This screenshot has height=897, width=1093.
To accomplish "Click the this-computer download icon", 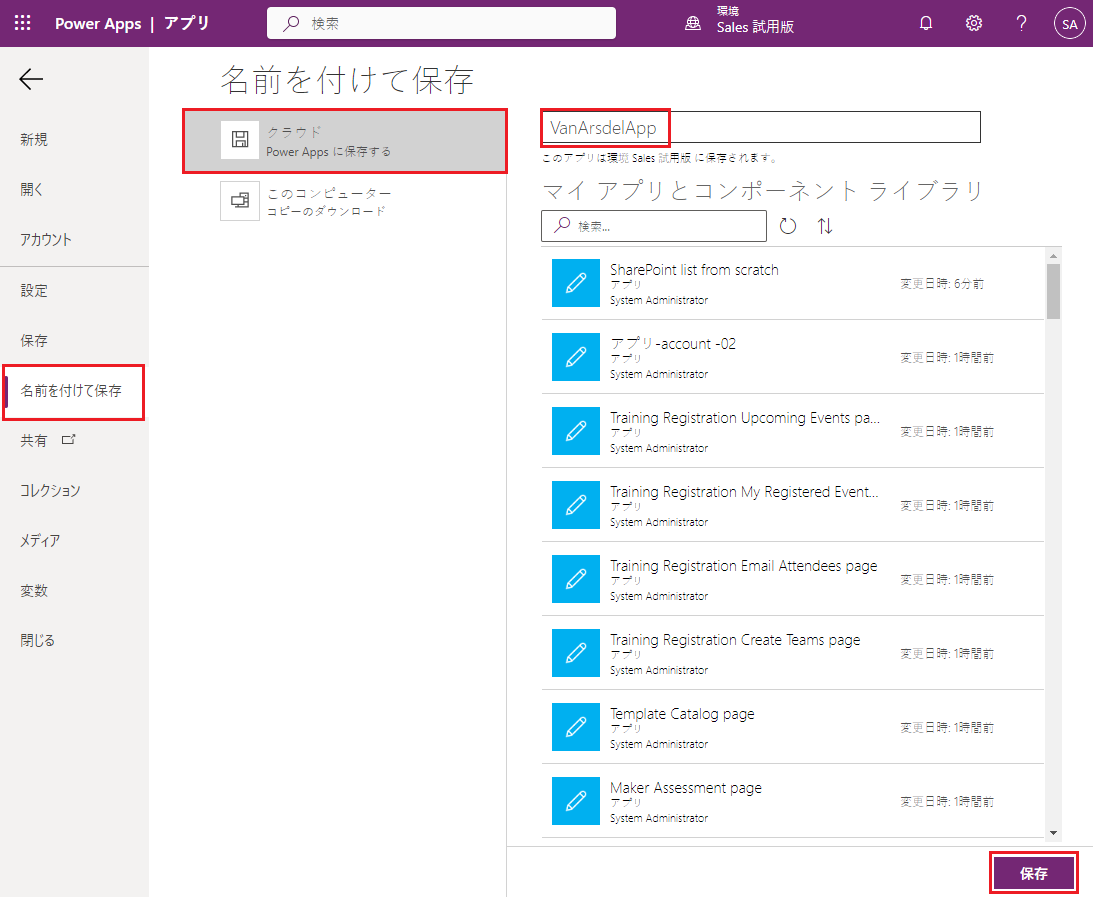I will coord(240,201).
